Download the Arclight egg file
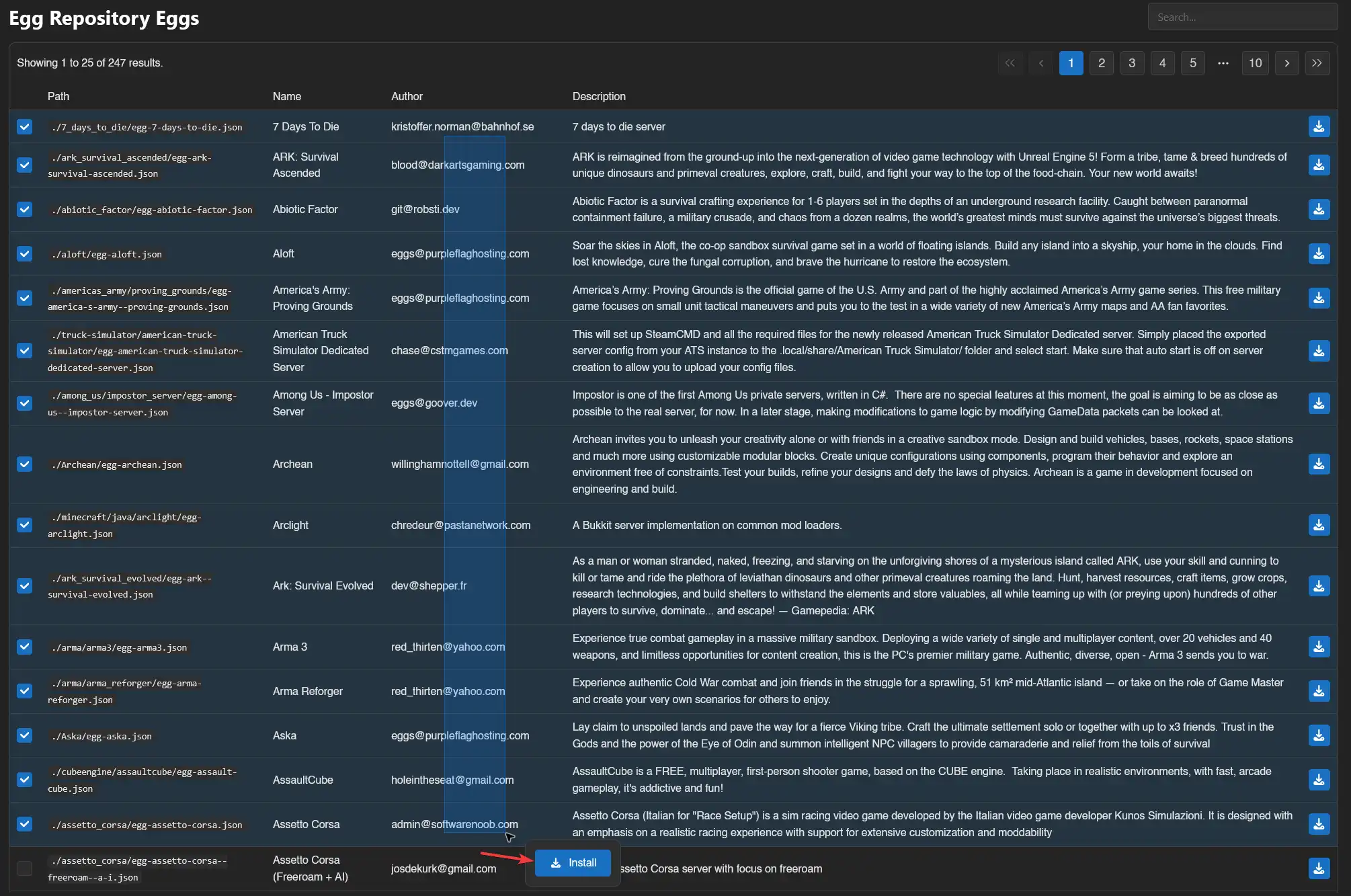Screen dimensions: 1351x896 tap(1319, 525)
